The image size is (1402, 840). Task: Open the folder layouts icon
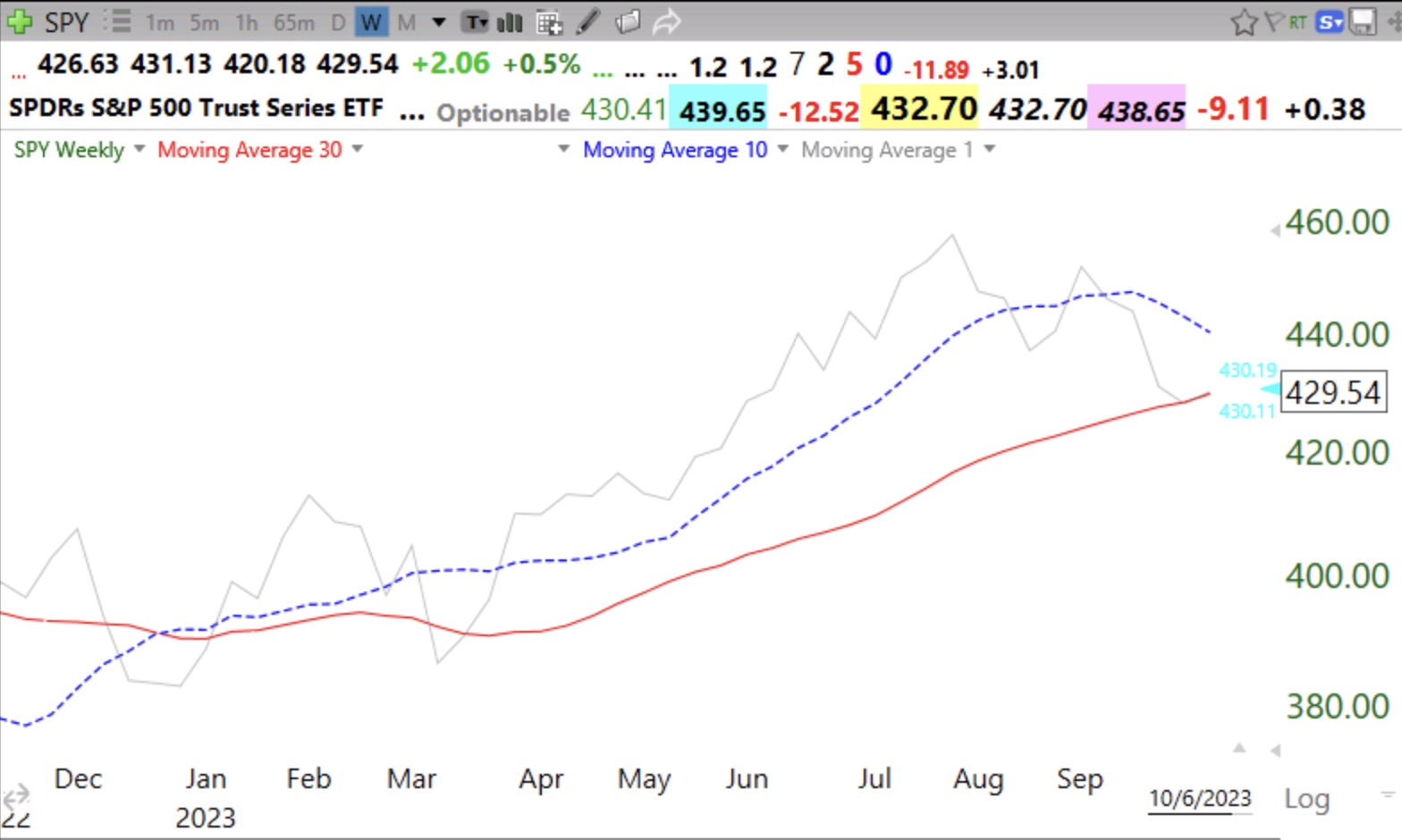pyautogui.click(x=628, y=21)
